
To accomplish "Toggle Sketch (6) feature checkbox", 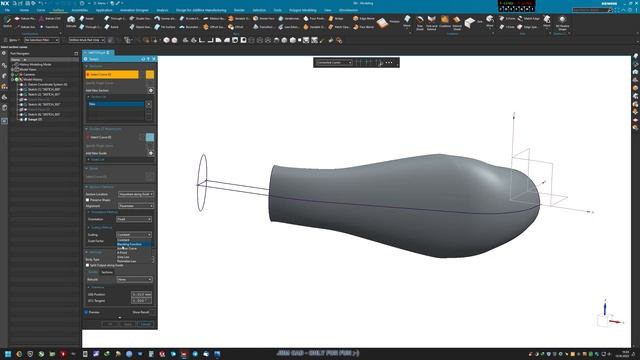I will click(x=21, y=115).
